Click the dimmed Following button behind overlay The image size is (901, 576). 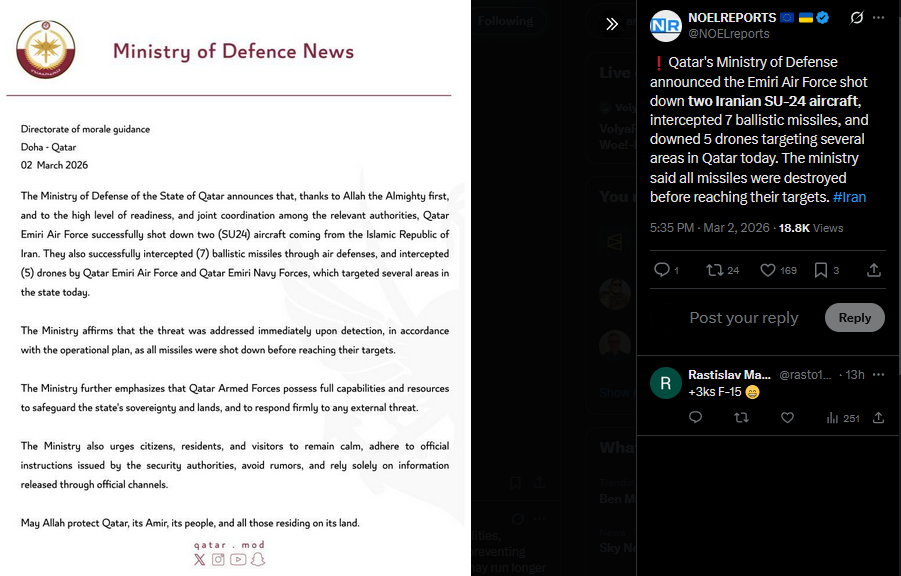pos(505,21)
